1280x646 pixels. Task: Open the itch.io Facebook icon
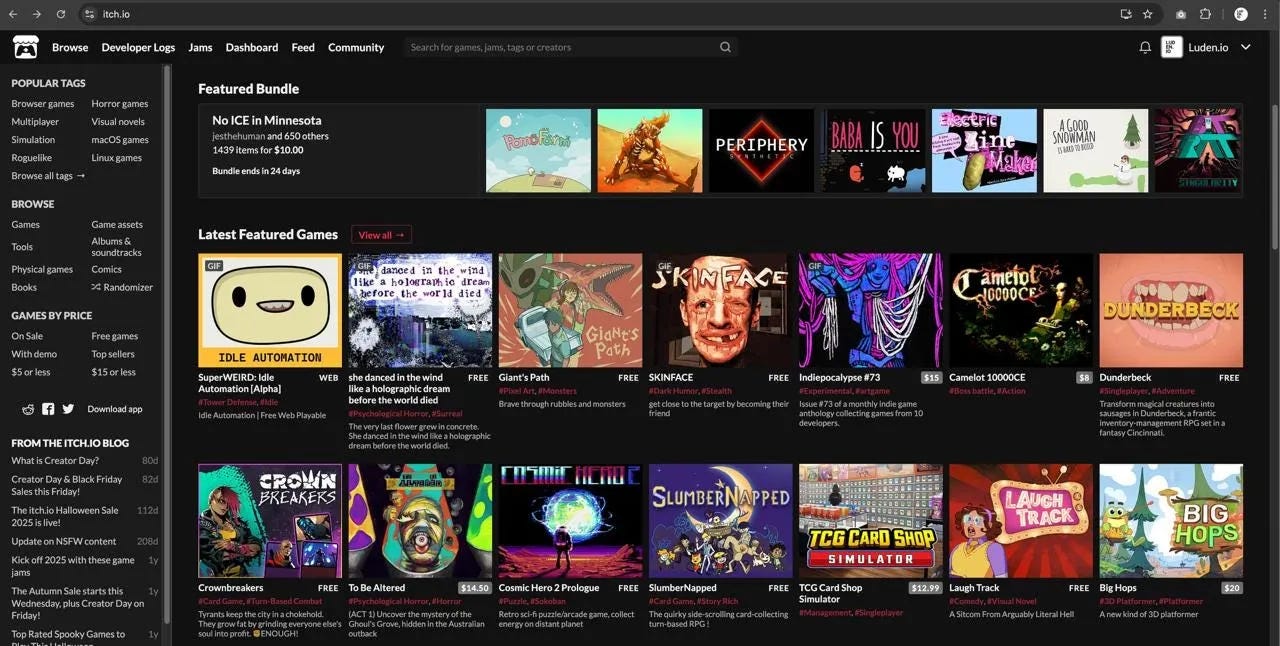click(48, 409)
